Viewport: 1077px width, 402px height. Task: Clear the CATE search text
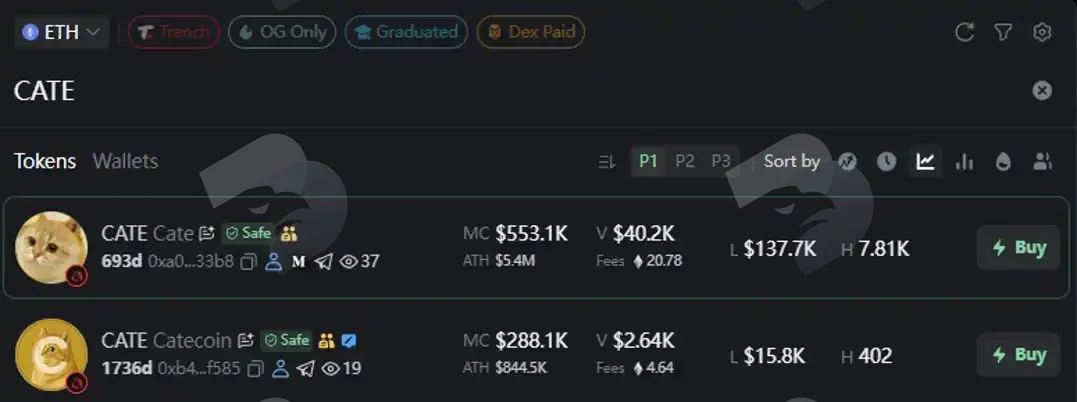pos(1042,91)
